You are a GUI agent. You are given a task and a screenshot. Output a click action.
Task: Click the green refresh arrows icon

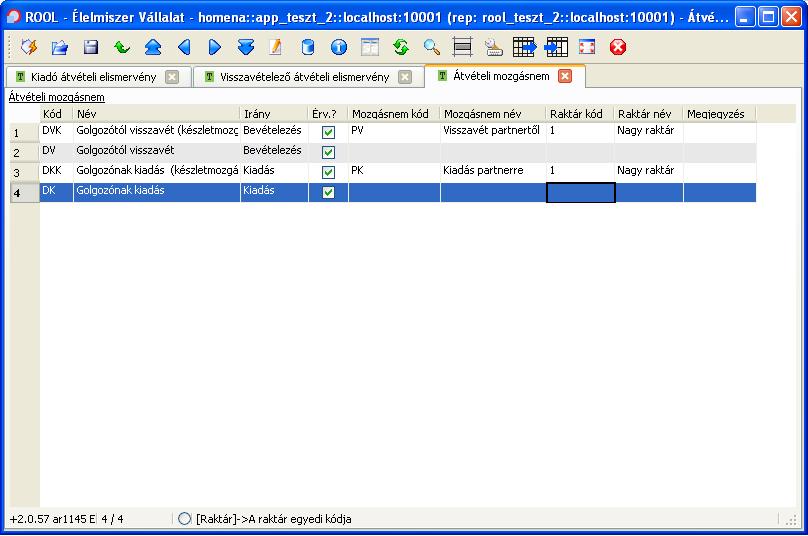tap(400, 47)
